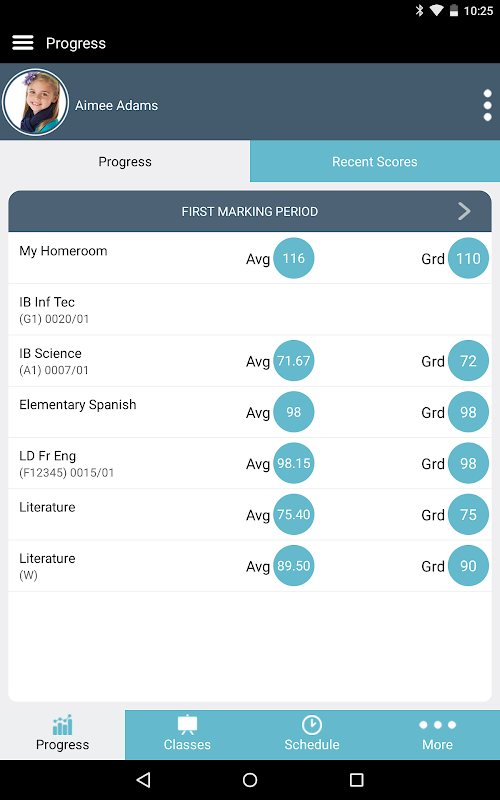Open the Elementary Spanish class row

(x=250, y=412)
